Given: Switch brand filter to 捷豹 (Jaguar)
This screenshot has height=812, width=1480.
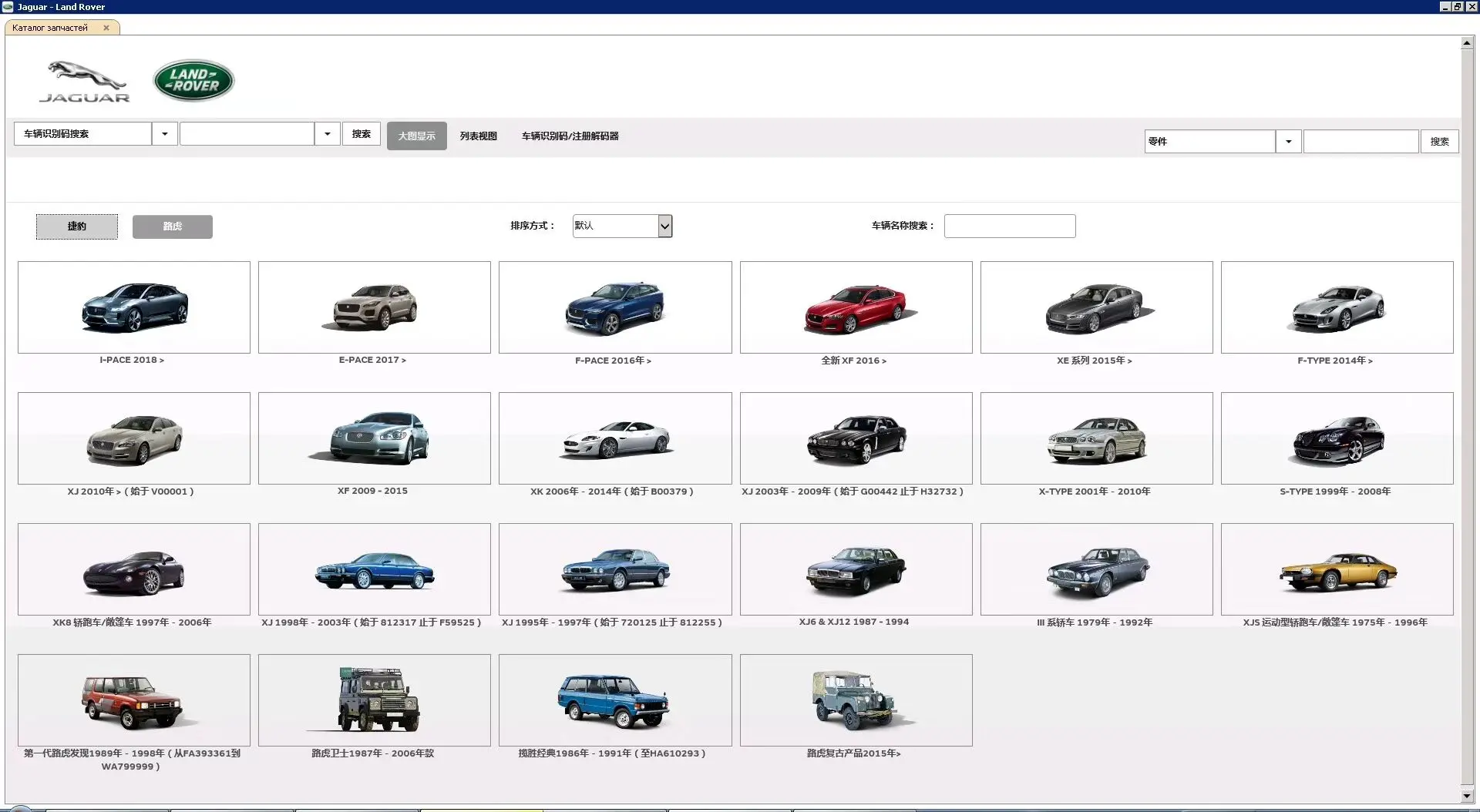Looking at the screenshot, I should coord(77,226).
